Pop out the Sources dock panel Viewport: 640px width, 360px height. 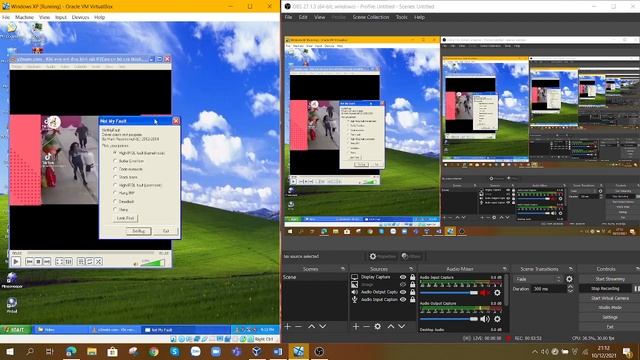pyautogui.click(x=411, y=269)
